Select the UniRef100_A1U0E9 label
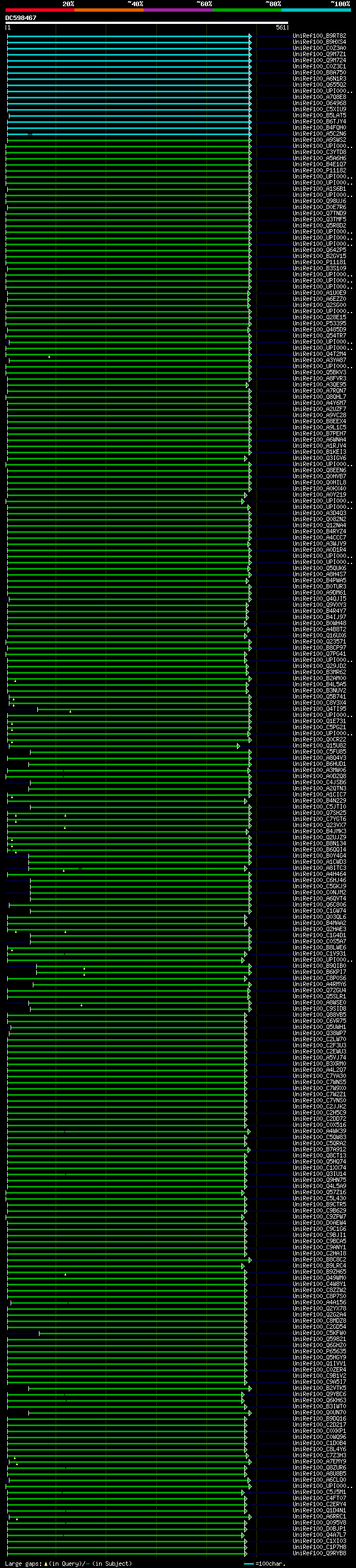Viewport: 356px width, 1568px height. [319, 293]
